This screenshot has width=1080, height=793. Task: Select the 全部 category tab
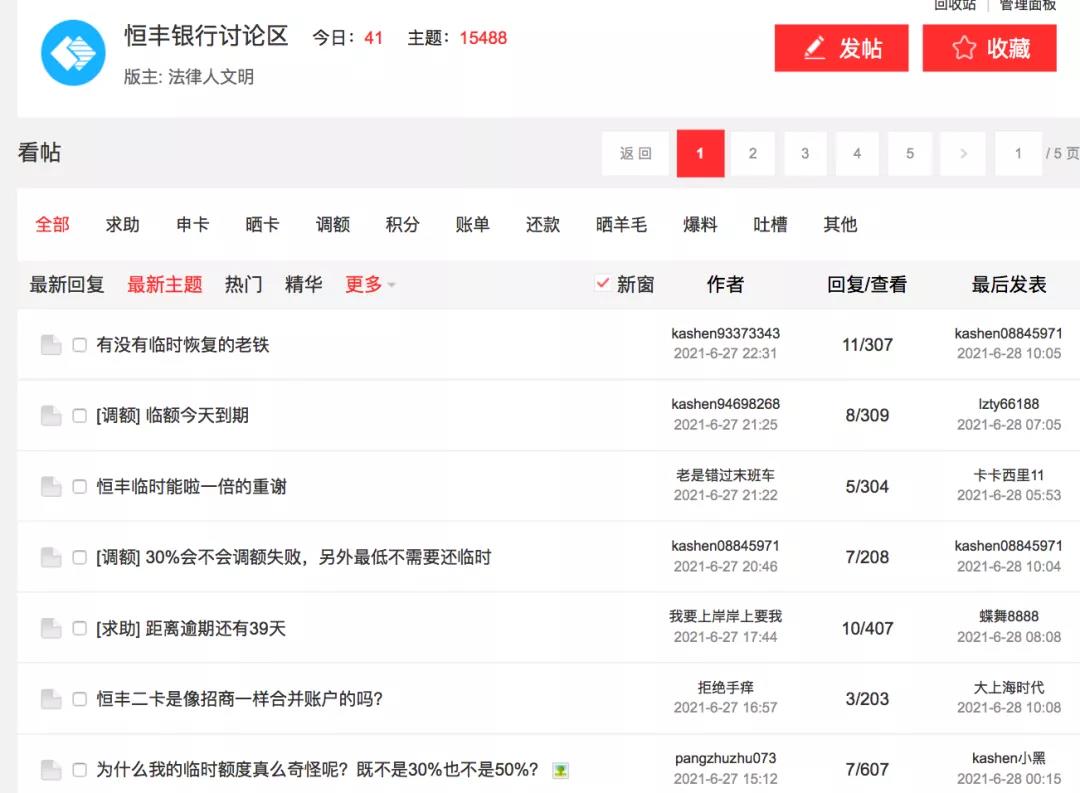(52, 225)
